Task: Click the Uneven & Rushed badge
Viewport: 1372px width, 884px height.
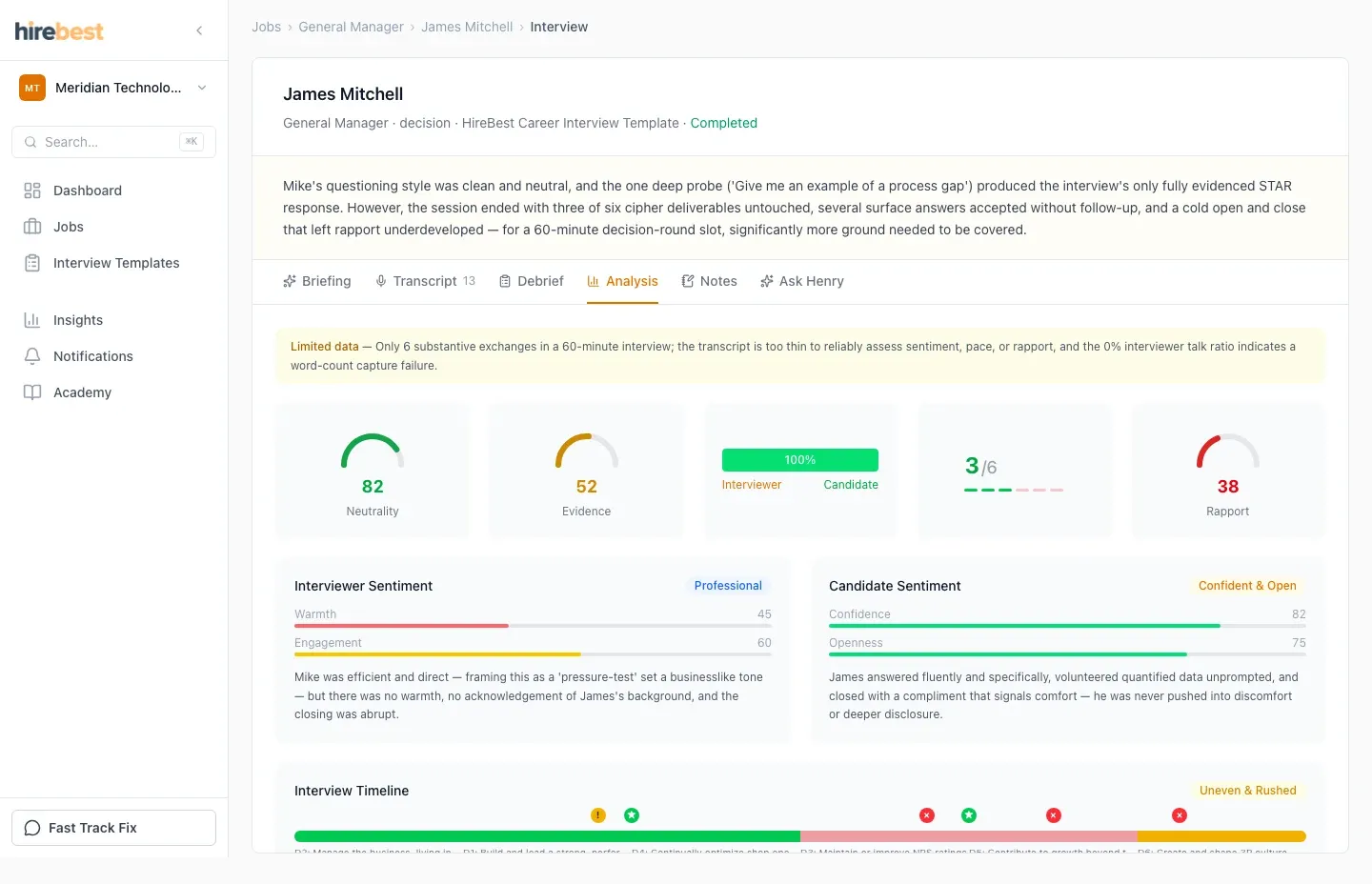Action: click(1248, 791)
